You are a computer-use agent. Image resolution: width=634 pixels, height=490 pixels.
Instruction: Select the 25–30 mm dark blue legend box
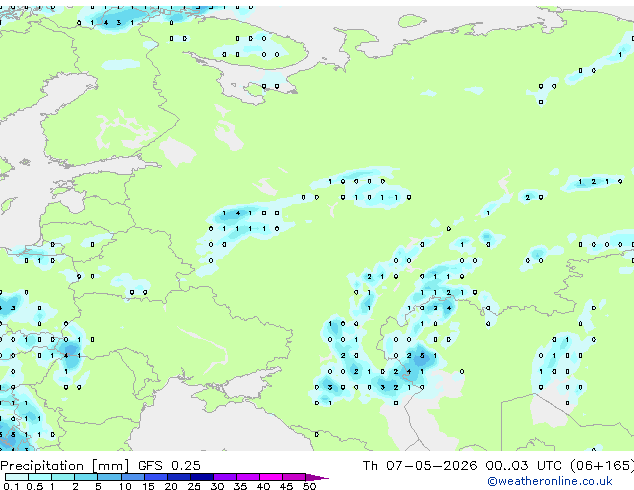tap(202, 477)
